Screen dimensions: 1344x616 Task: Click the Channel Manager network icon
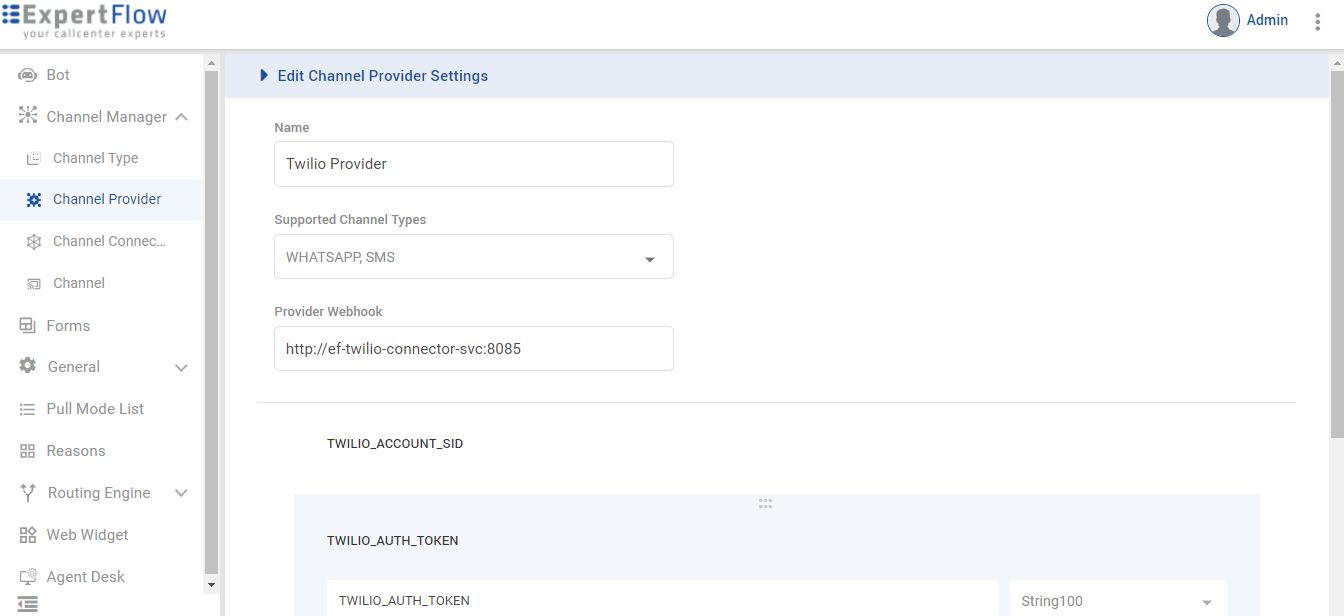(x=28, y=116)
